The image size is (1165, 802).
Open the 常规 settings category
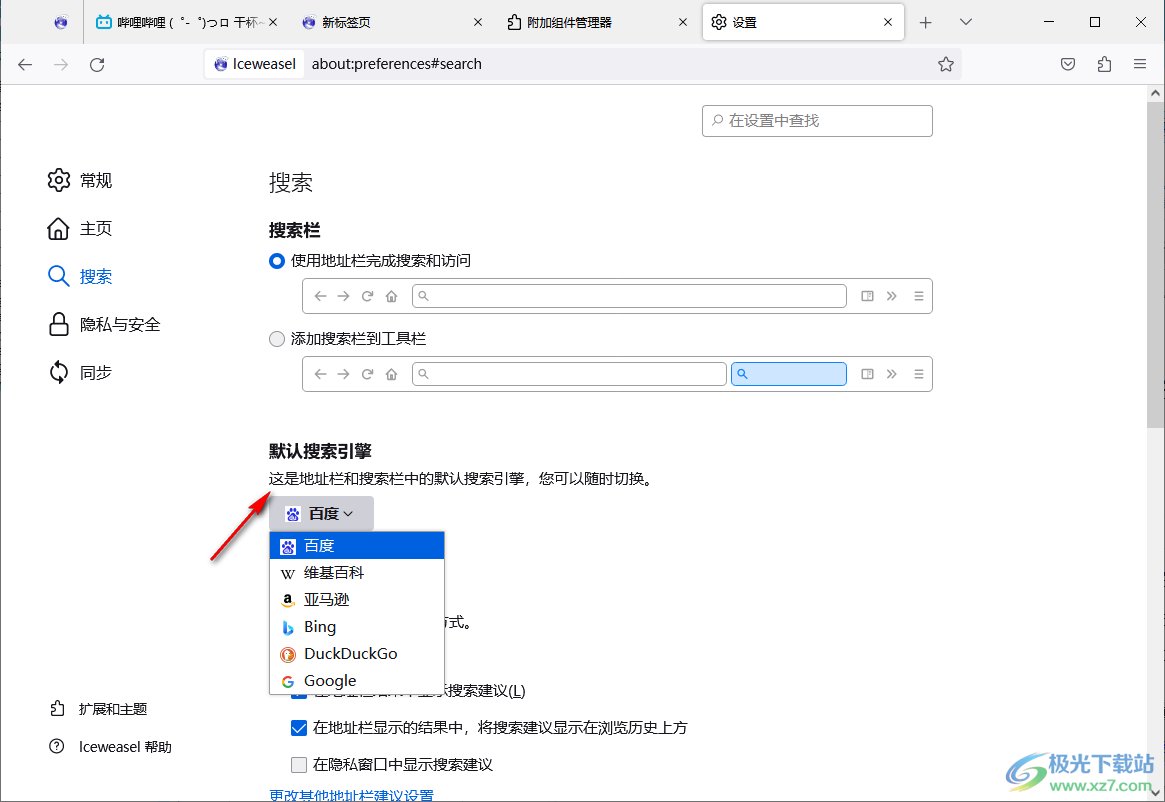79,181
